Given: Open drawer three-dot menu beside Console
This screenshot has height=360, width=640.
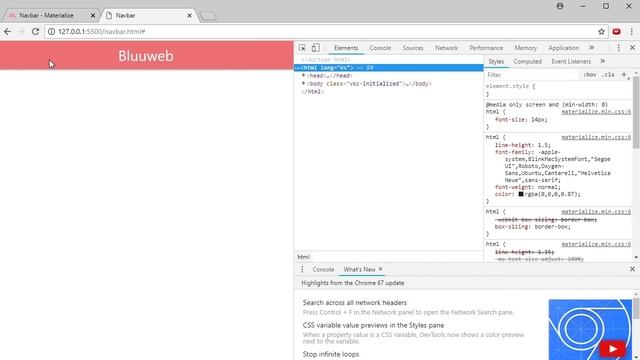Looking at the screenshot, I should 302,269.
